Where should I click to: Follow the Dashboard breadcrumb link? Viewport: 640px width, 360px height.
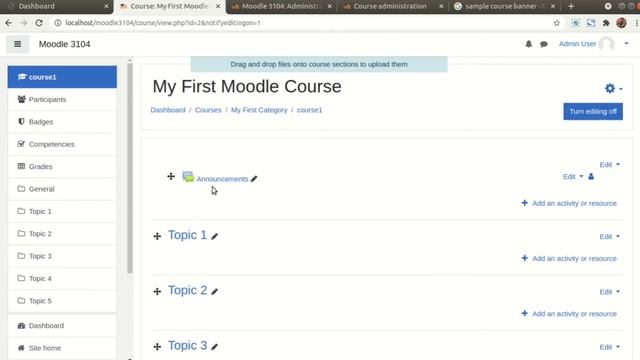tap(168, 110)
